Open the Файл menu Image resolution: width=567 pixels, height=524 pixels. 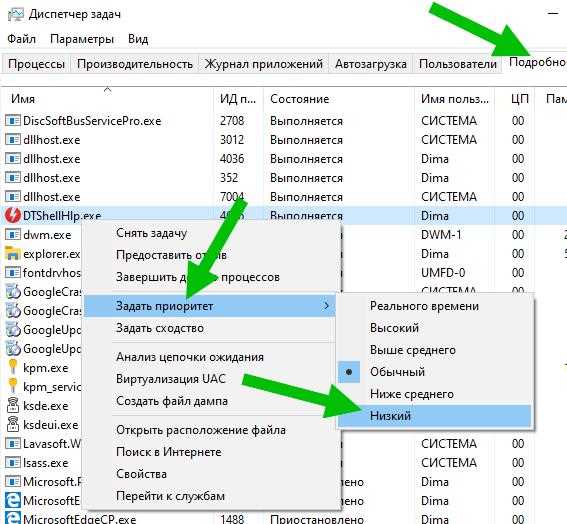[x=21, y=39]
